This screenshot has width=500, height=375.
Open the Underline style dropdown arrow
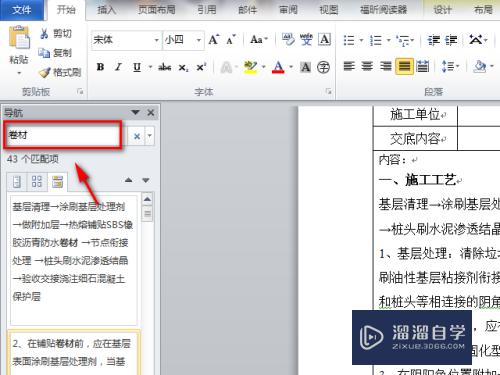[150, 67]
